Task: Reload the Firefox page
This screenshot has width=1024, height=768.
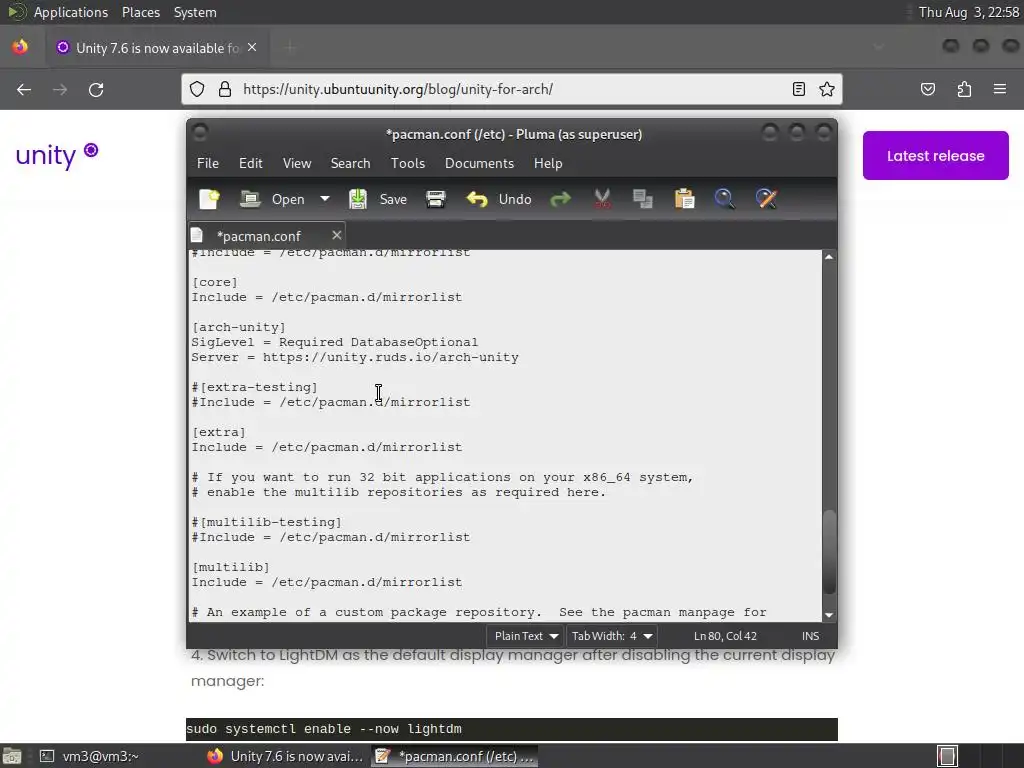Action: 96,89
